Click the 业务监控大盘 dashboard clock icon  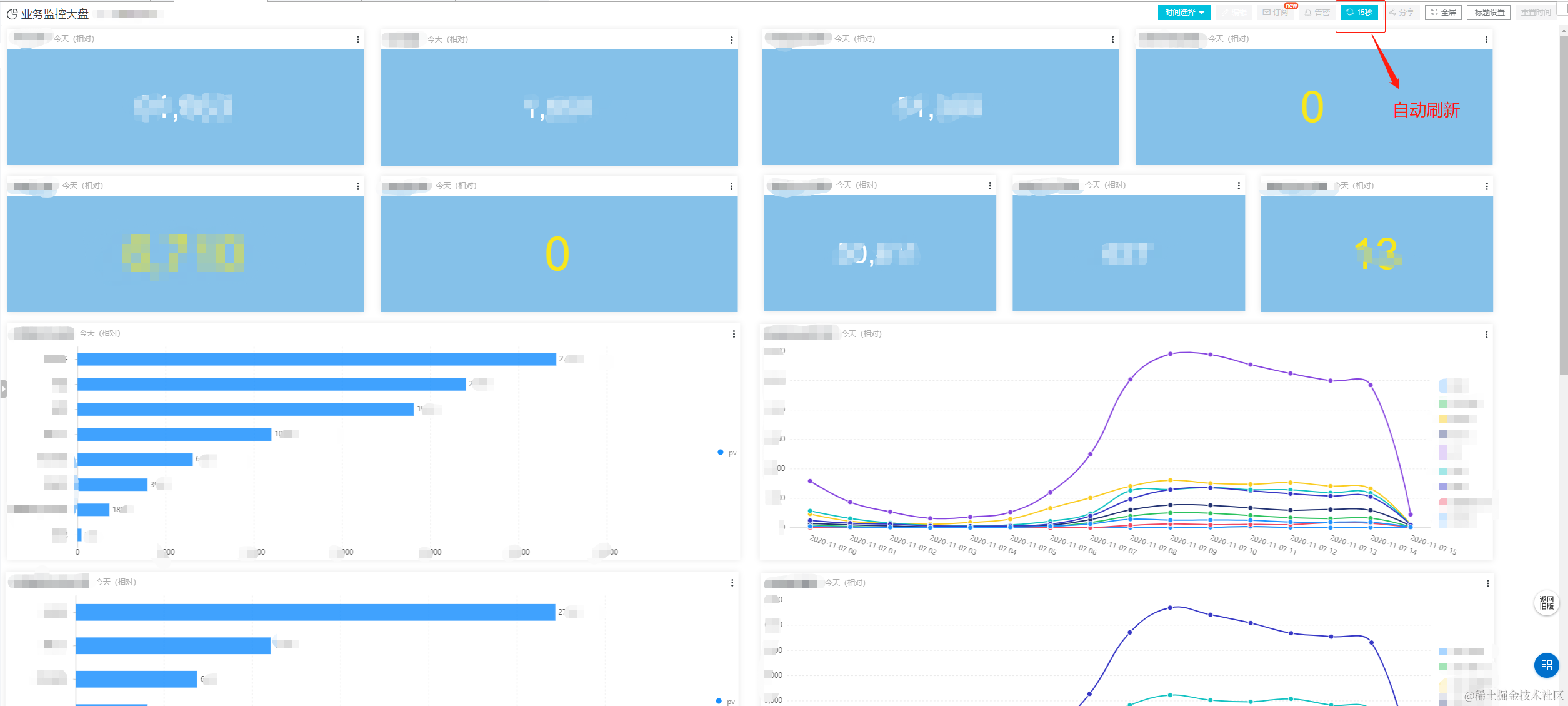coord(12,14)
